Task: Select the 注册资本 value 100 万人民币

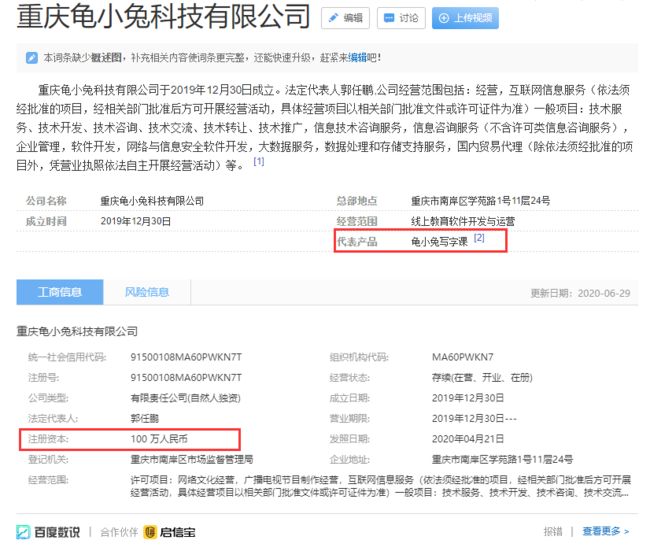Action: point(159,439)
